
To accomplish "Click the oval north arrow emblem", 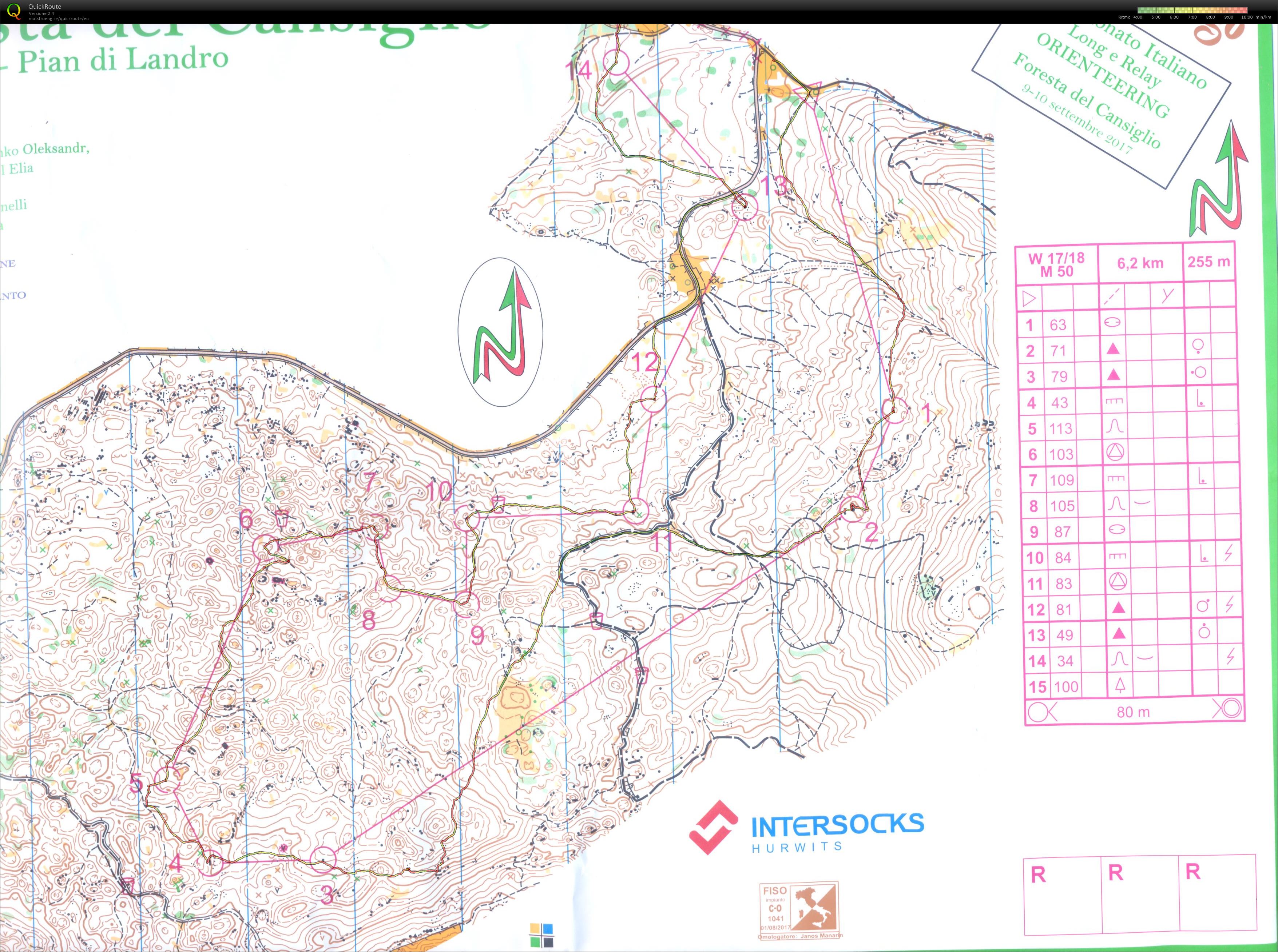I will pyautogui.click(x=500, y=332).
